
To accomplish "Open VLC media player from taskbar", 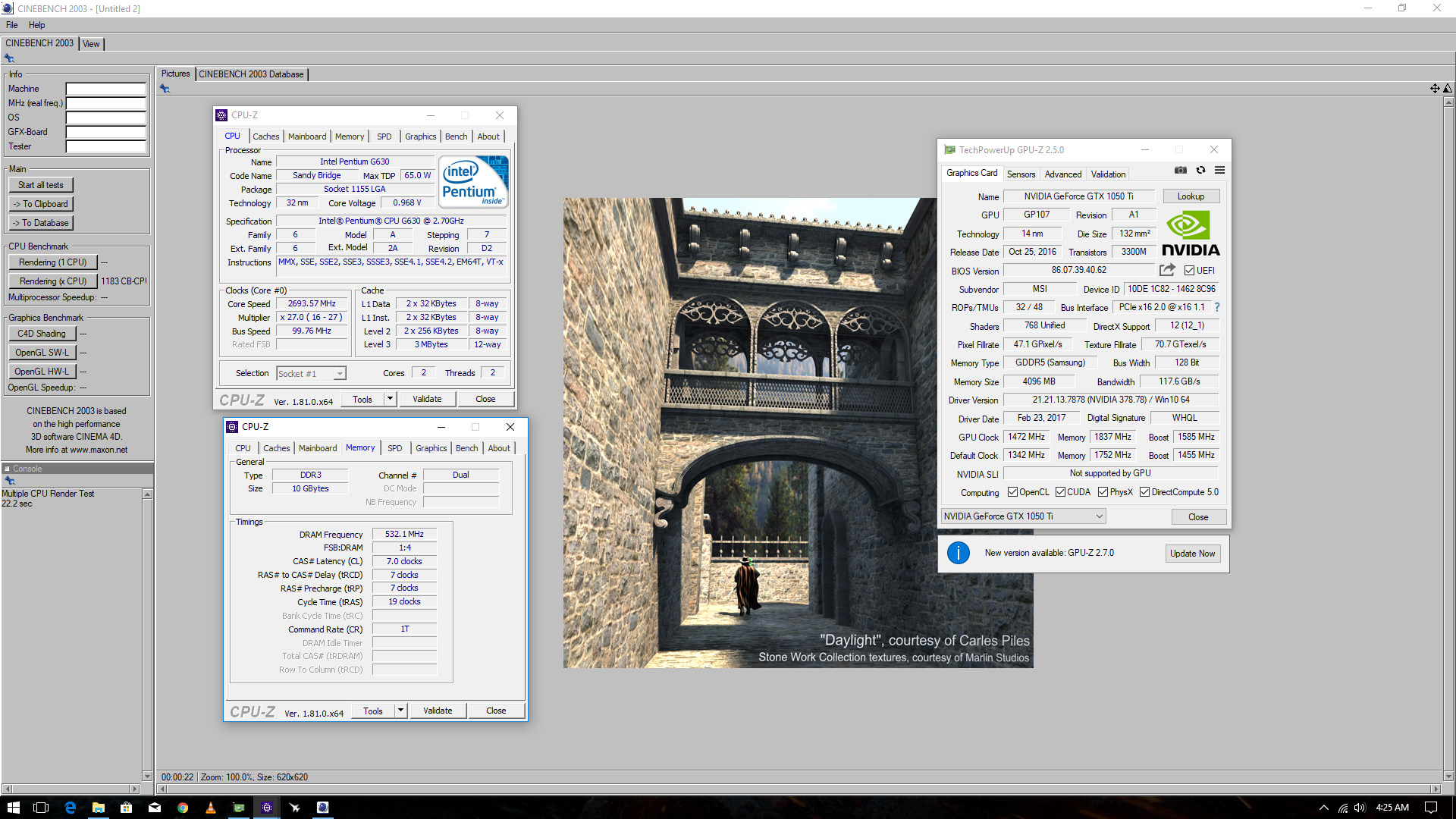I will (x=211, y=808).
